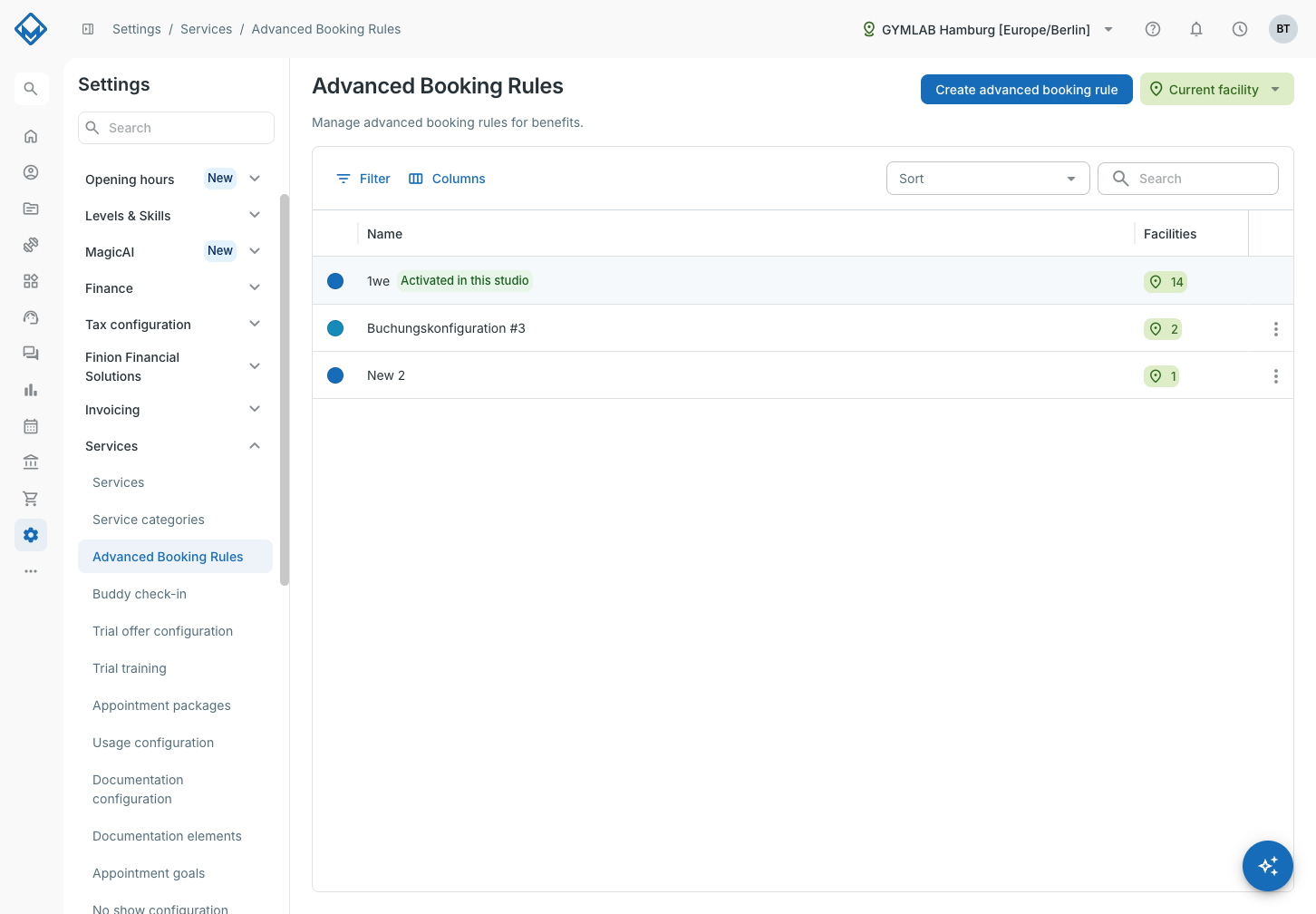Open BT user avatar menu
The width and height of the screenshot is (1316, 914).
[x=1283, y=29]
